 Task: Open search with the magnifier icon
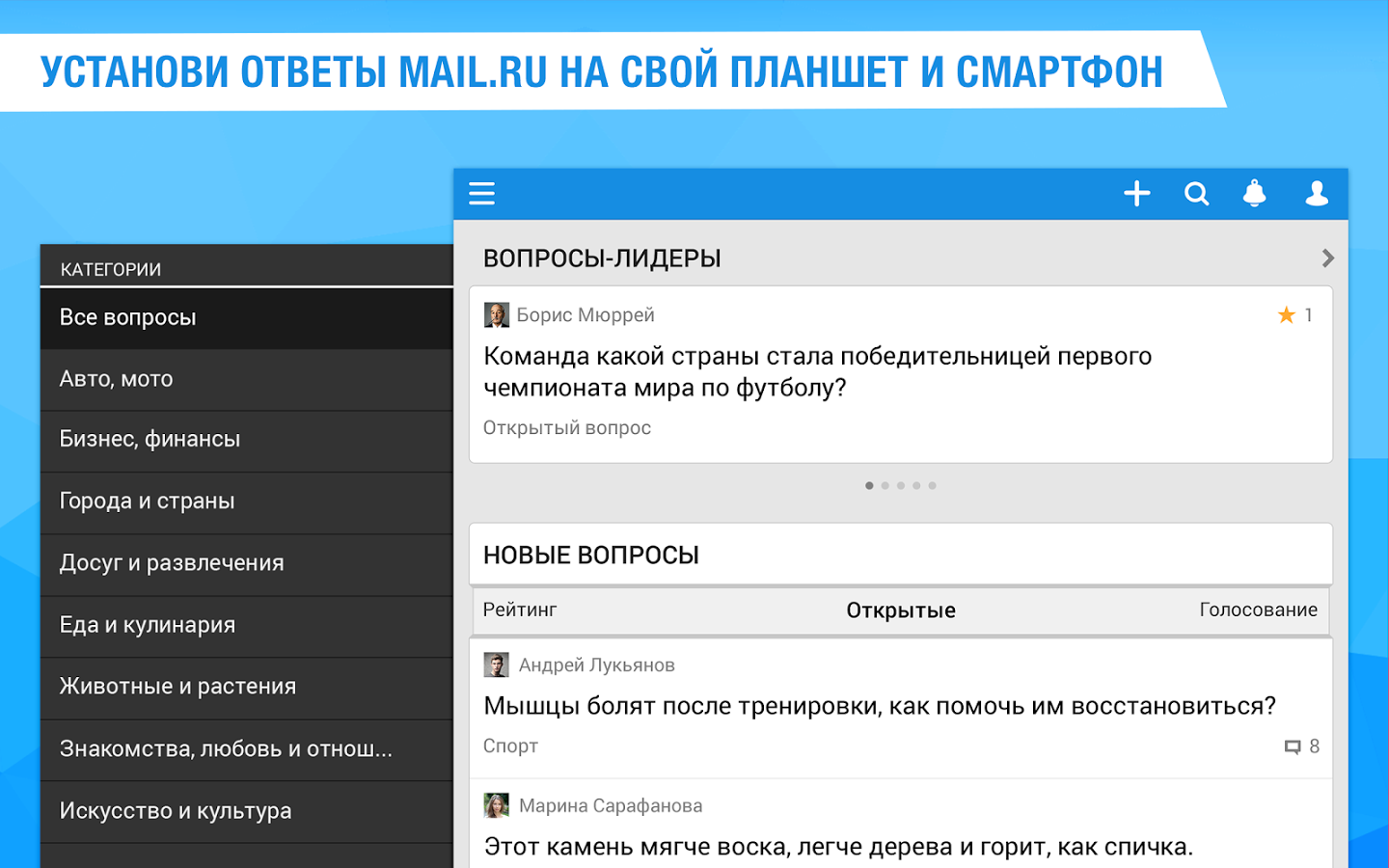pyautogui.click(x=1196, y=194)
